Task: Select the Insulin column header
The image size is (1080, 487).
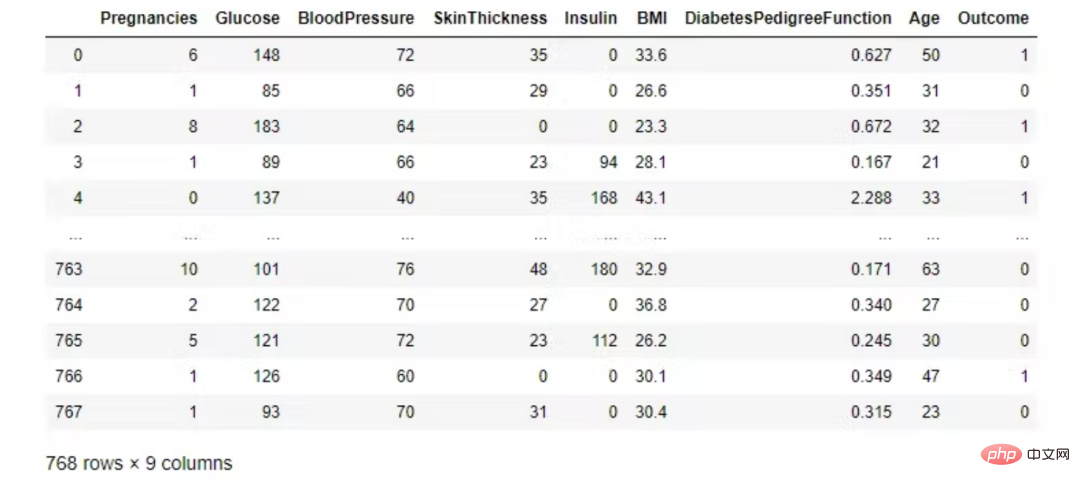Action: [591, 19]
